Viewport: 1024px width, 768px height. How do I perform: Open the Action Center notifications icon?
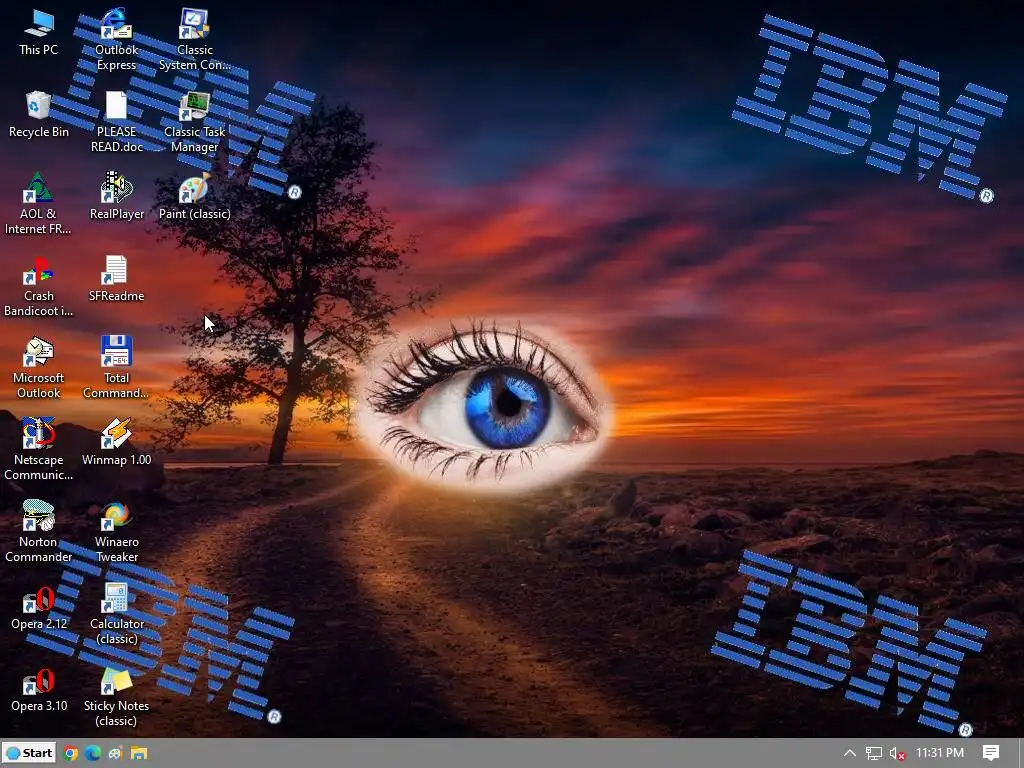click(x=991, y=753)
